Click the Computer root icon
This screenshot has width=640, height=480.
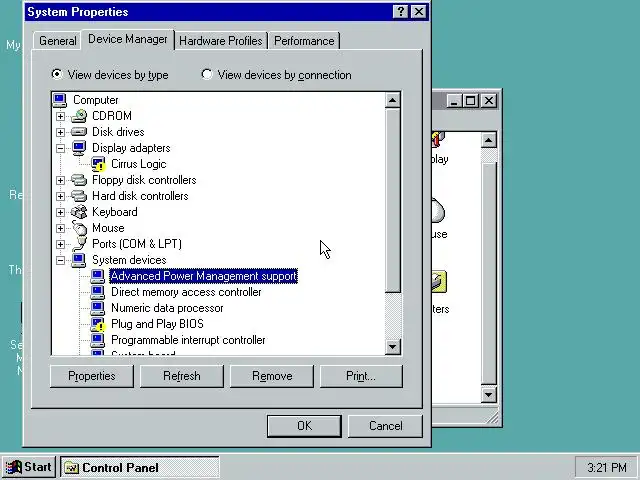pyautogui.click(x=60, y=100)
